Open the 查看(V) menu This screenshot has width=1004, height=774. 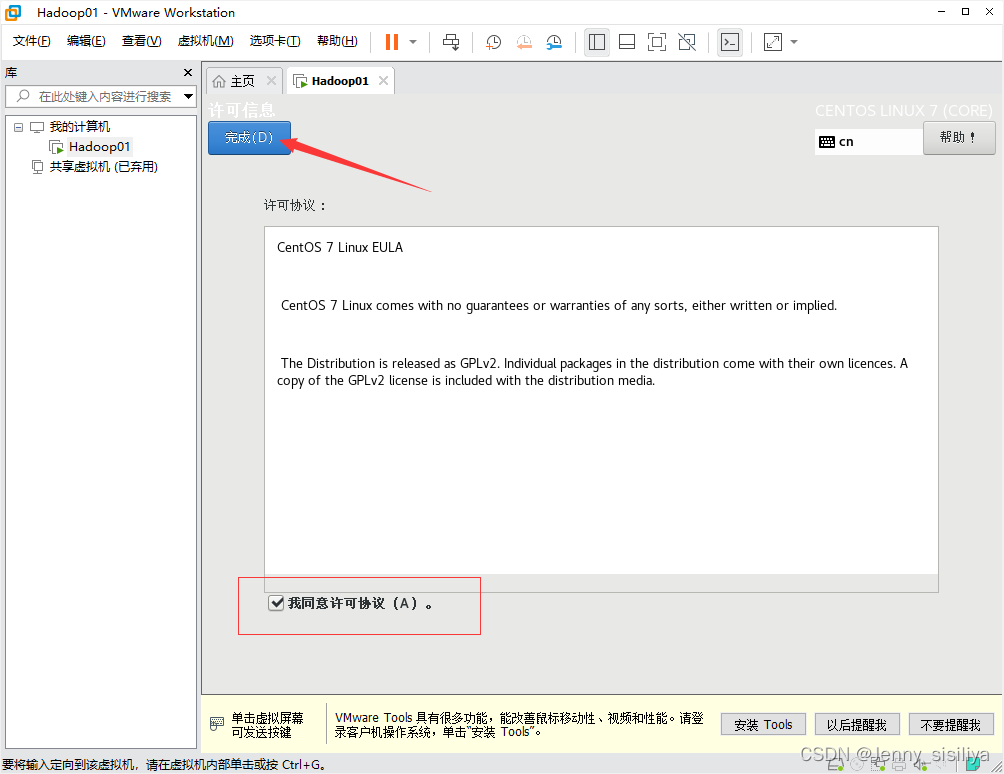(x=142, y=41)
